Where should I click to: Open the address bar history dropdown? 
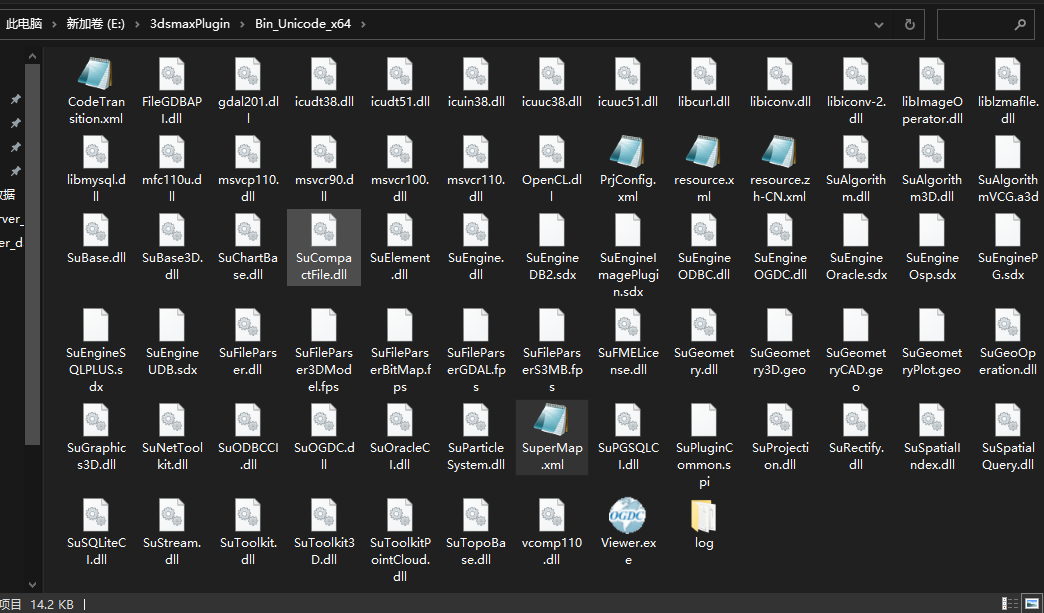879,25
